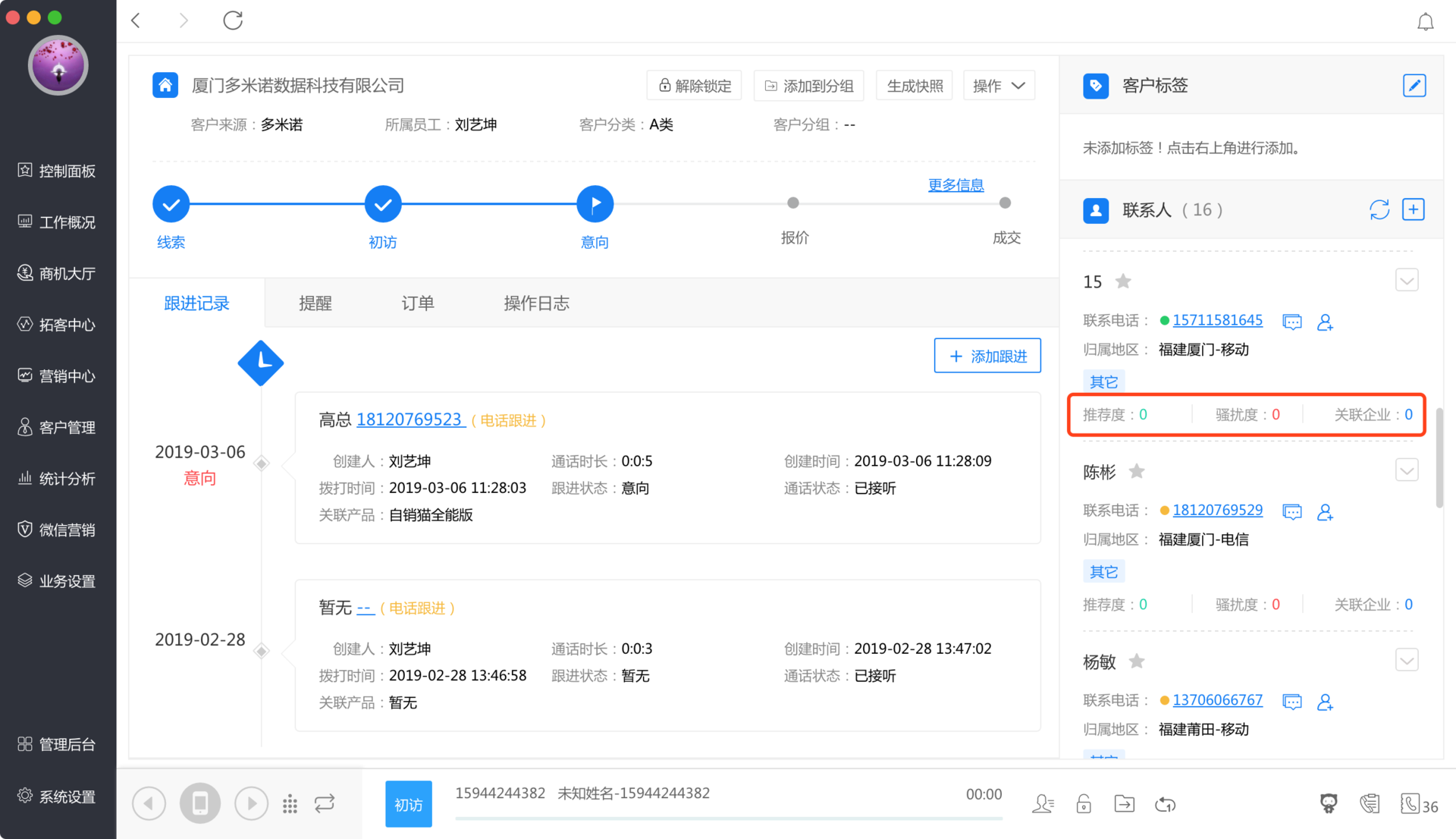Switch to the 跟进记录 tab
The image size is (1456, 839).
tap(197, 303)
